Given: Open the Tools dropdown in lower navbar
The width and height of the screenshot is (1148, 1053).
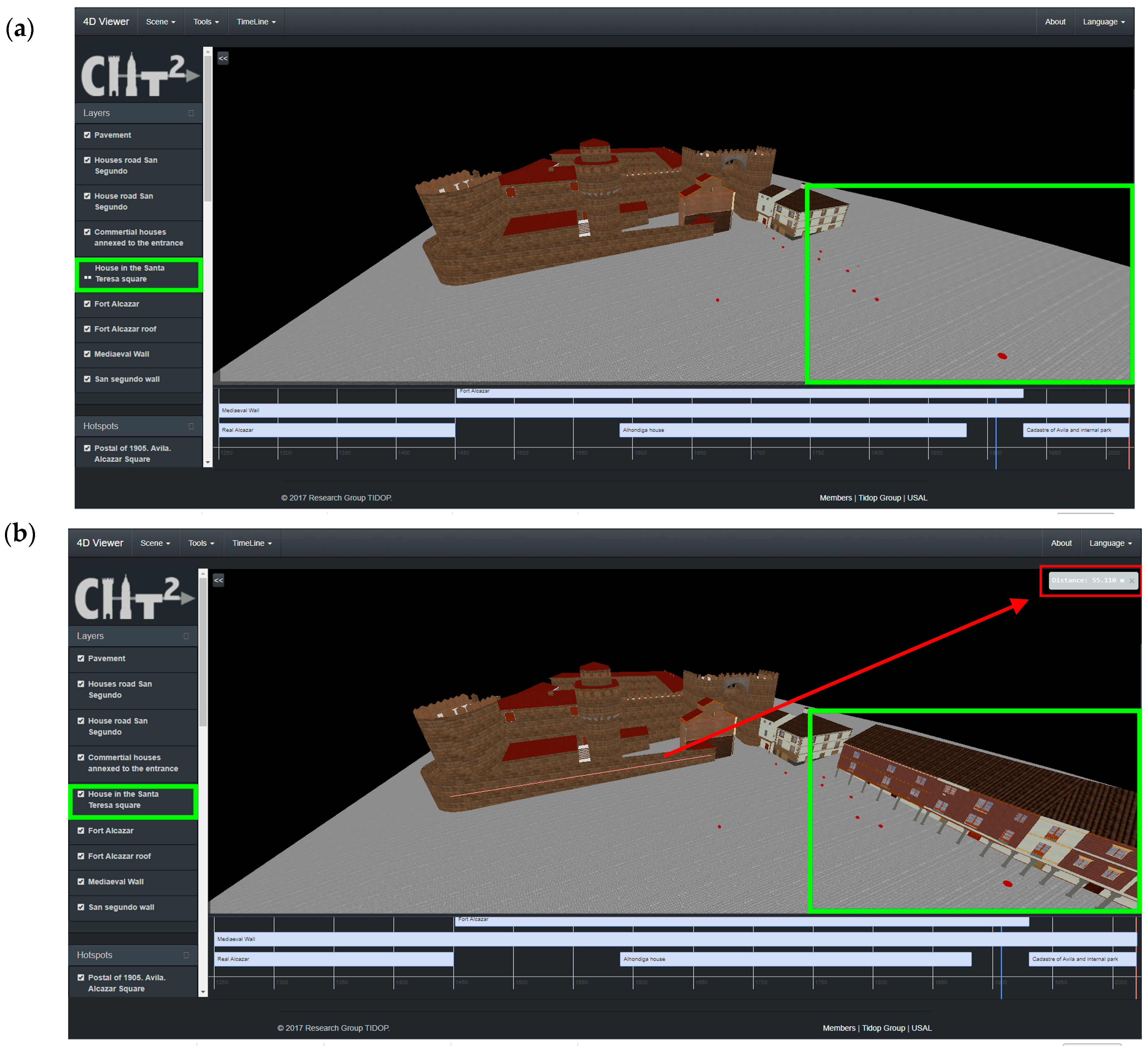Looking at the screenshot, I should coord(201,543).
